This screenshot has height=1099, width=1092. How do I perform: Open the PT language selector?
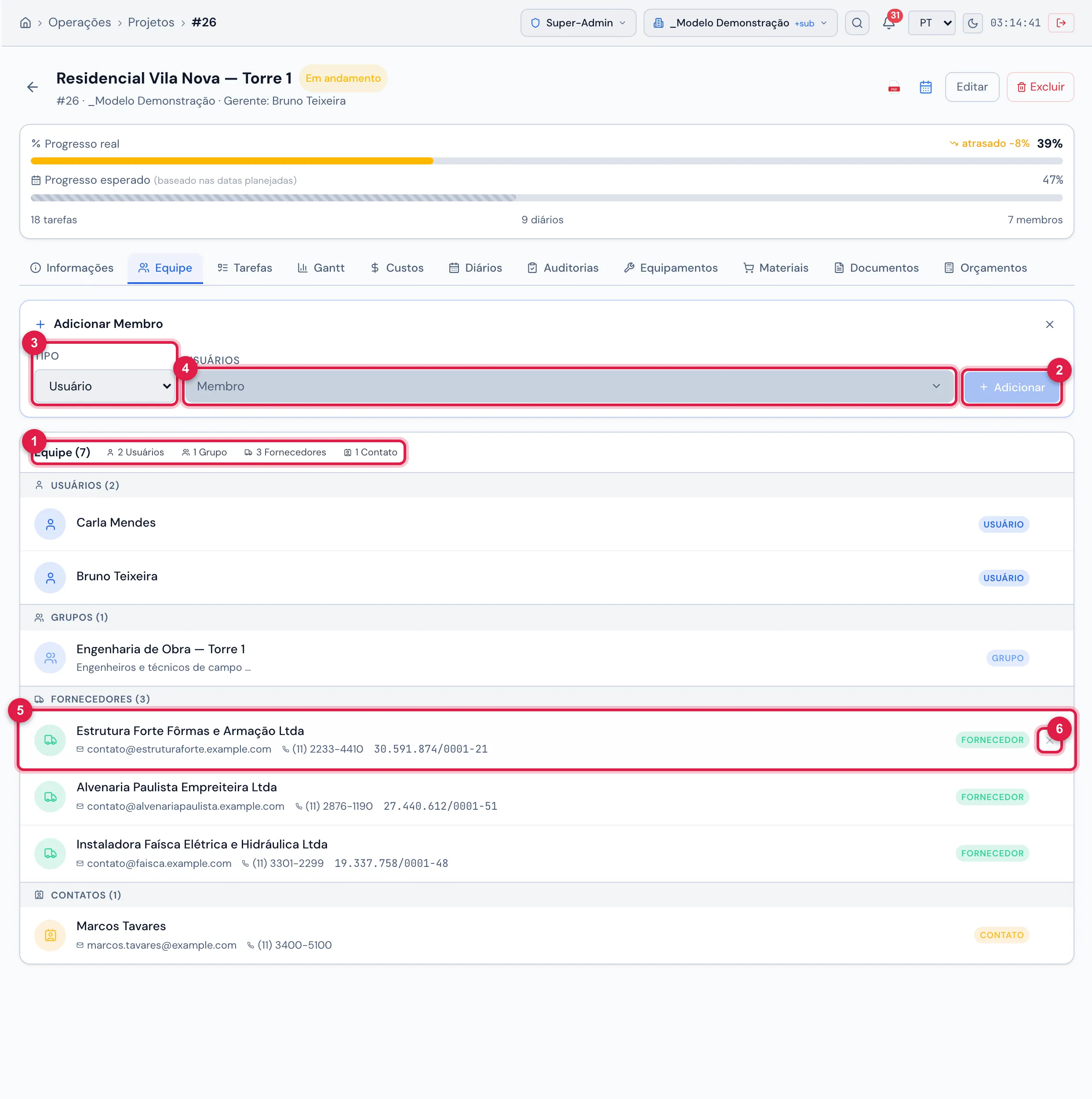click(x=932, y=23)
